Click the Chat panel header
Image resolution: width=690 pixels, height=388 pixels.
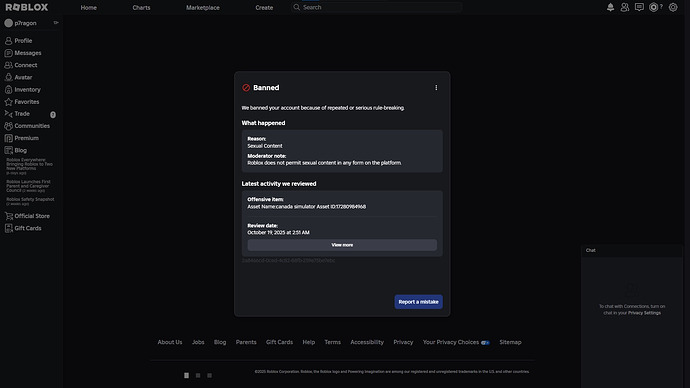click(x=632, y=250)
